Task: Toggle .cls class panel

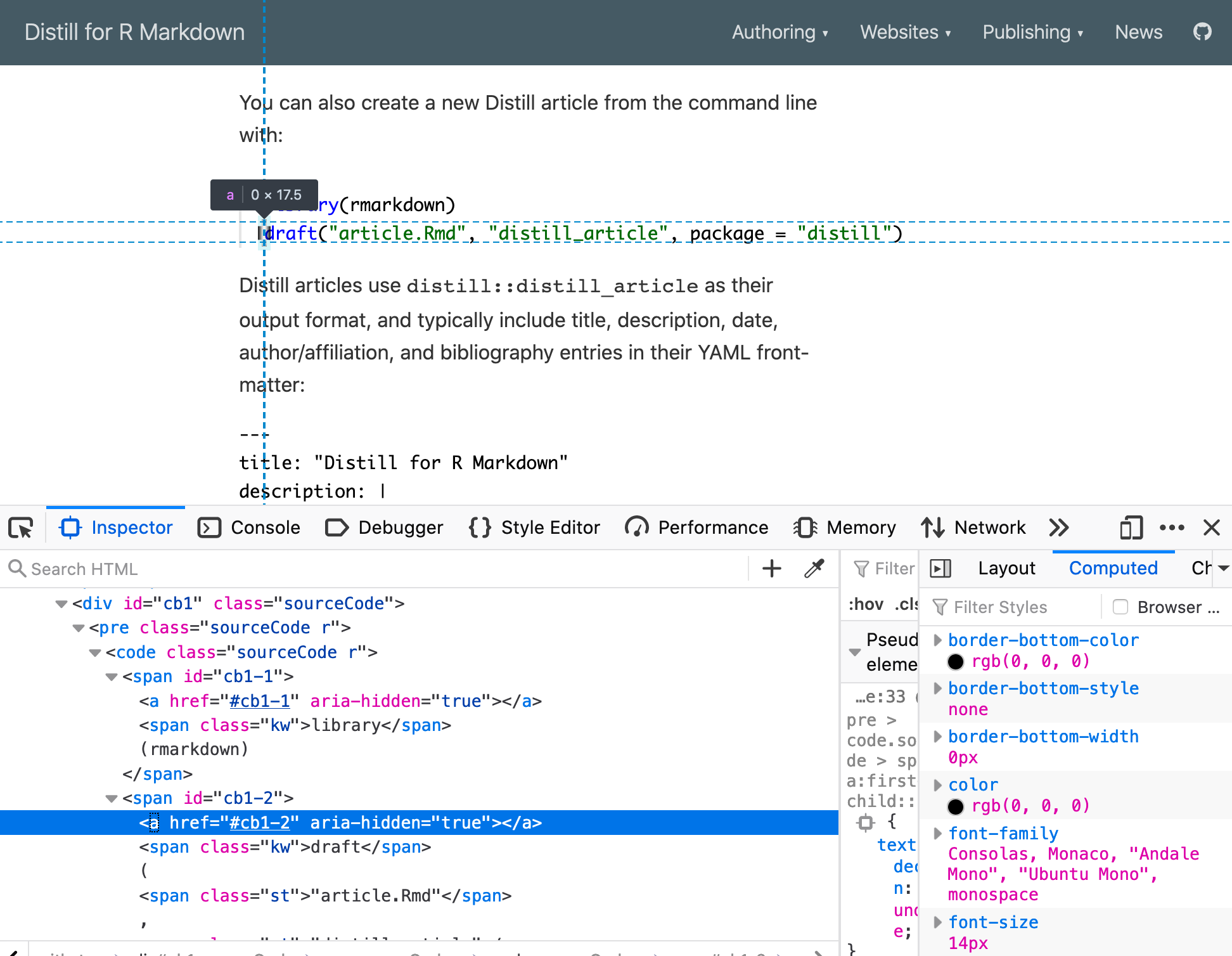Action: click(x=906, y=604)
